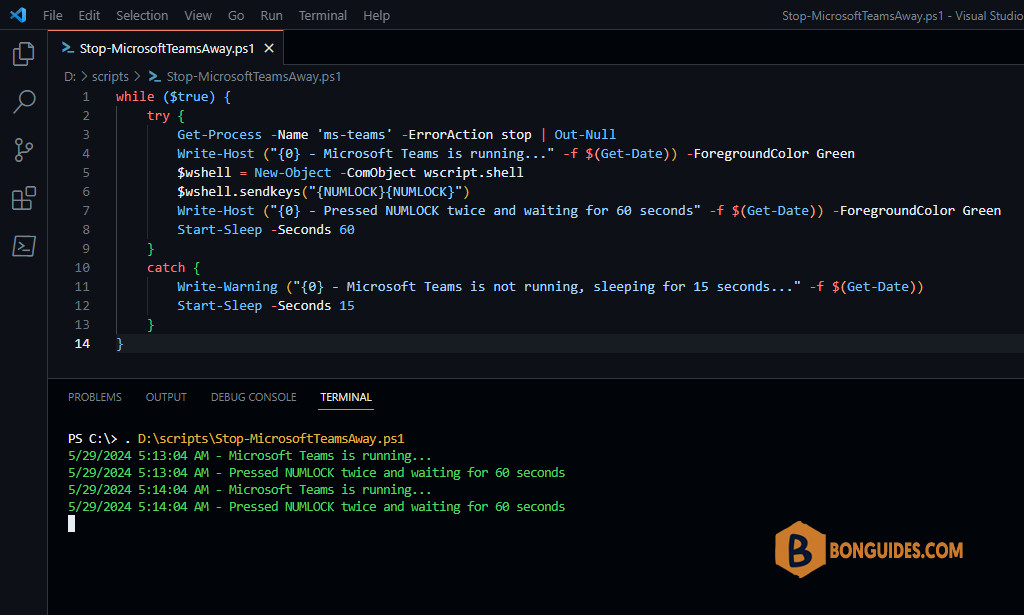This screenshot has height=615, width=1024.
Task: Click the 'try' keyword on line 2
Action: point(158,116)
